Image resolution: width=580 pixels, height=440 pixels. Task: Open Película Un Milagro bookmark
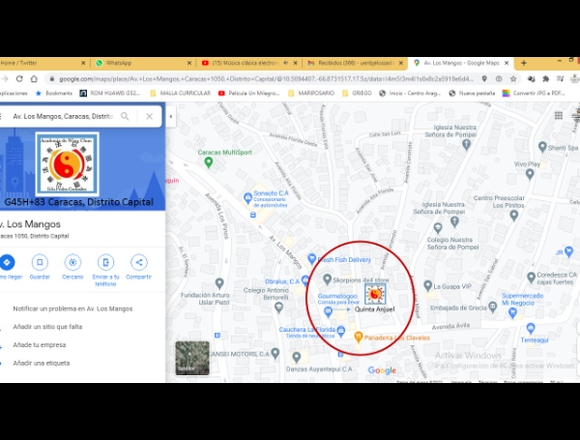249,93
